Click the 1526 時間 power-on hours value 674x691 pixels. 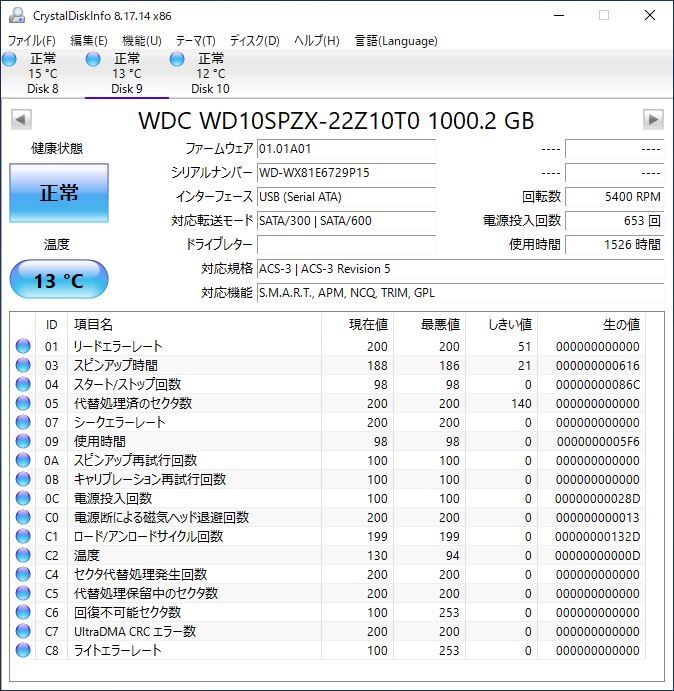point(614,245)
